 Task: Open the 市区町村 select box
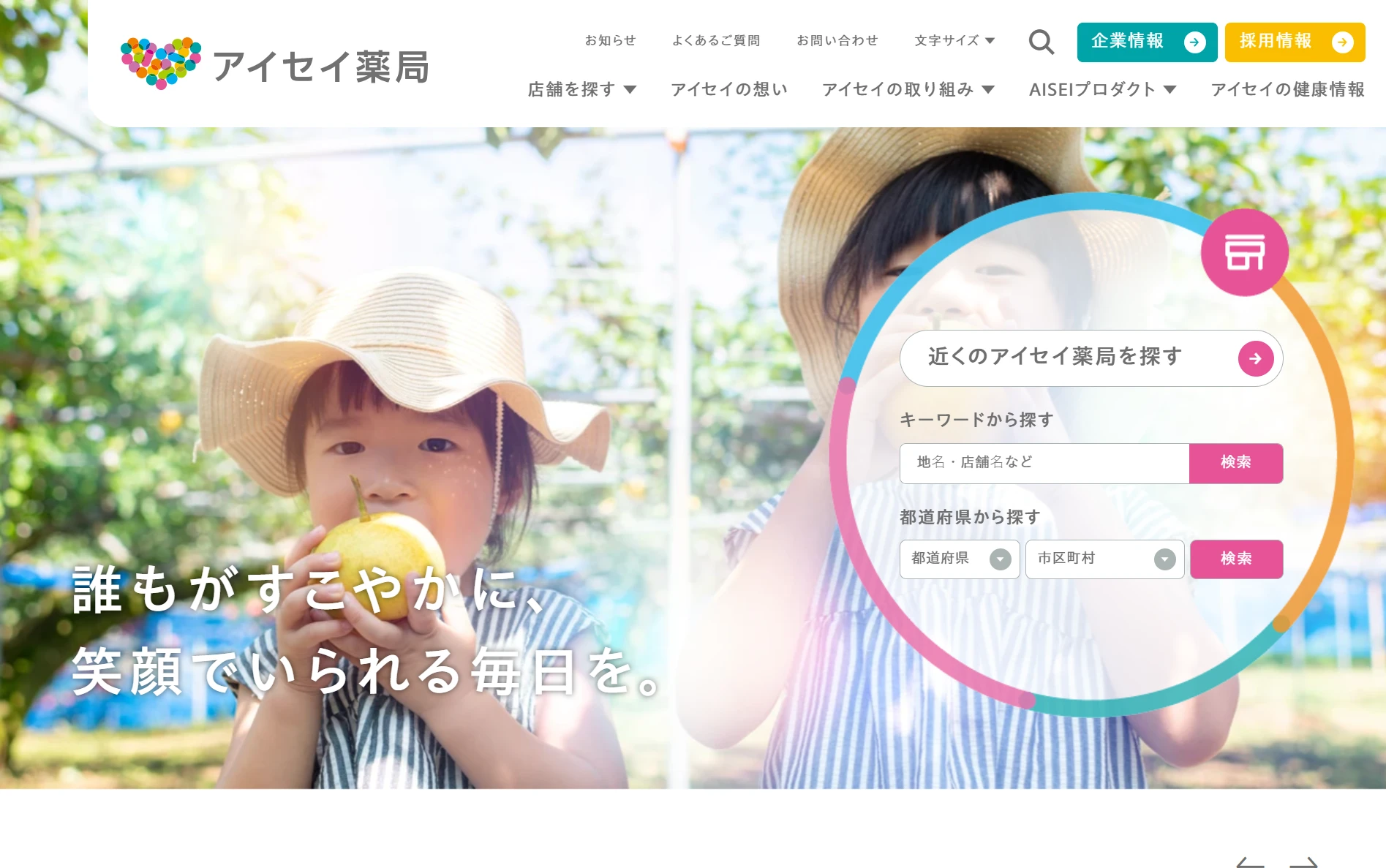[x=1104, y=559]
